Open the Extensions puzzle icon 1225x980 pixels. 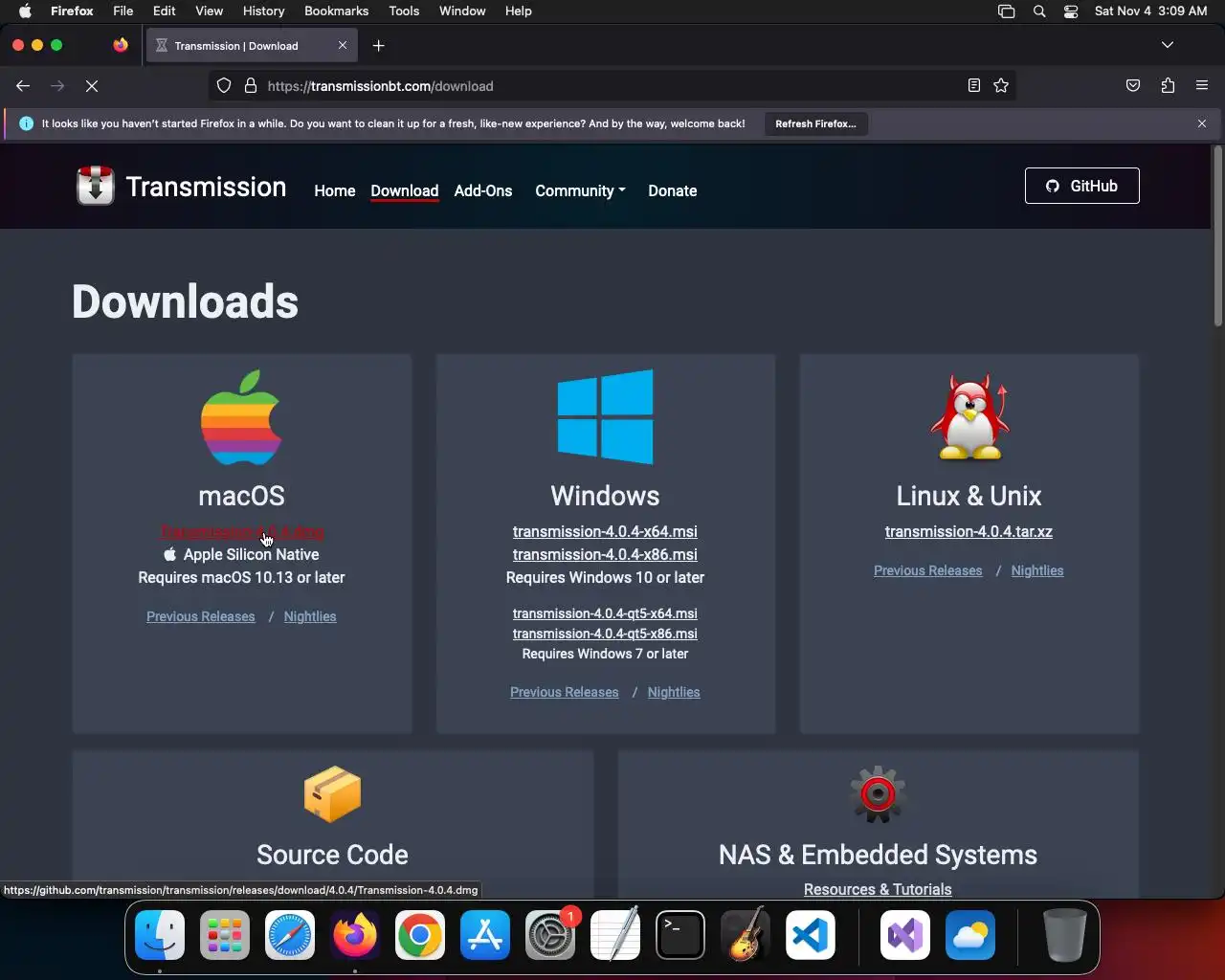1168,86
